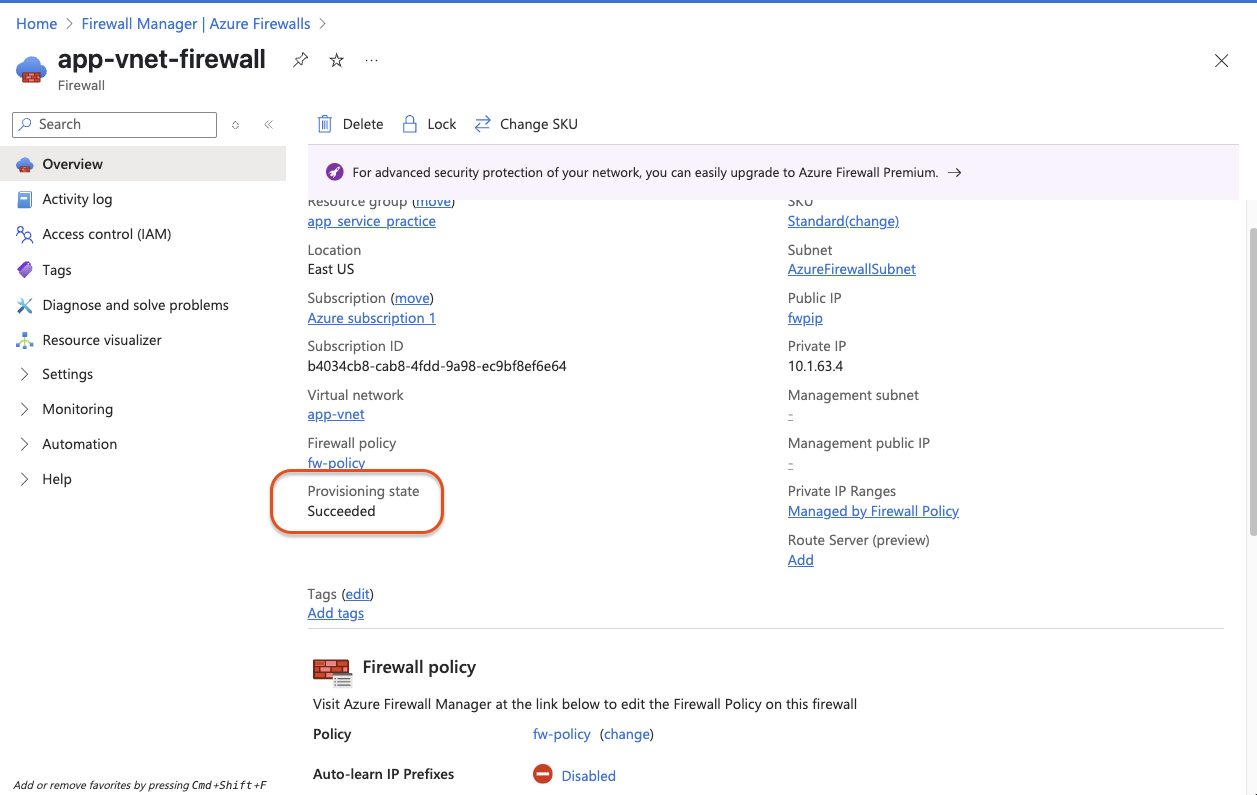Click the search magnifier icon in sidebar
This screenshot has height=795, width=1257.
point(26,124)
